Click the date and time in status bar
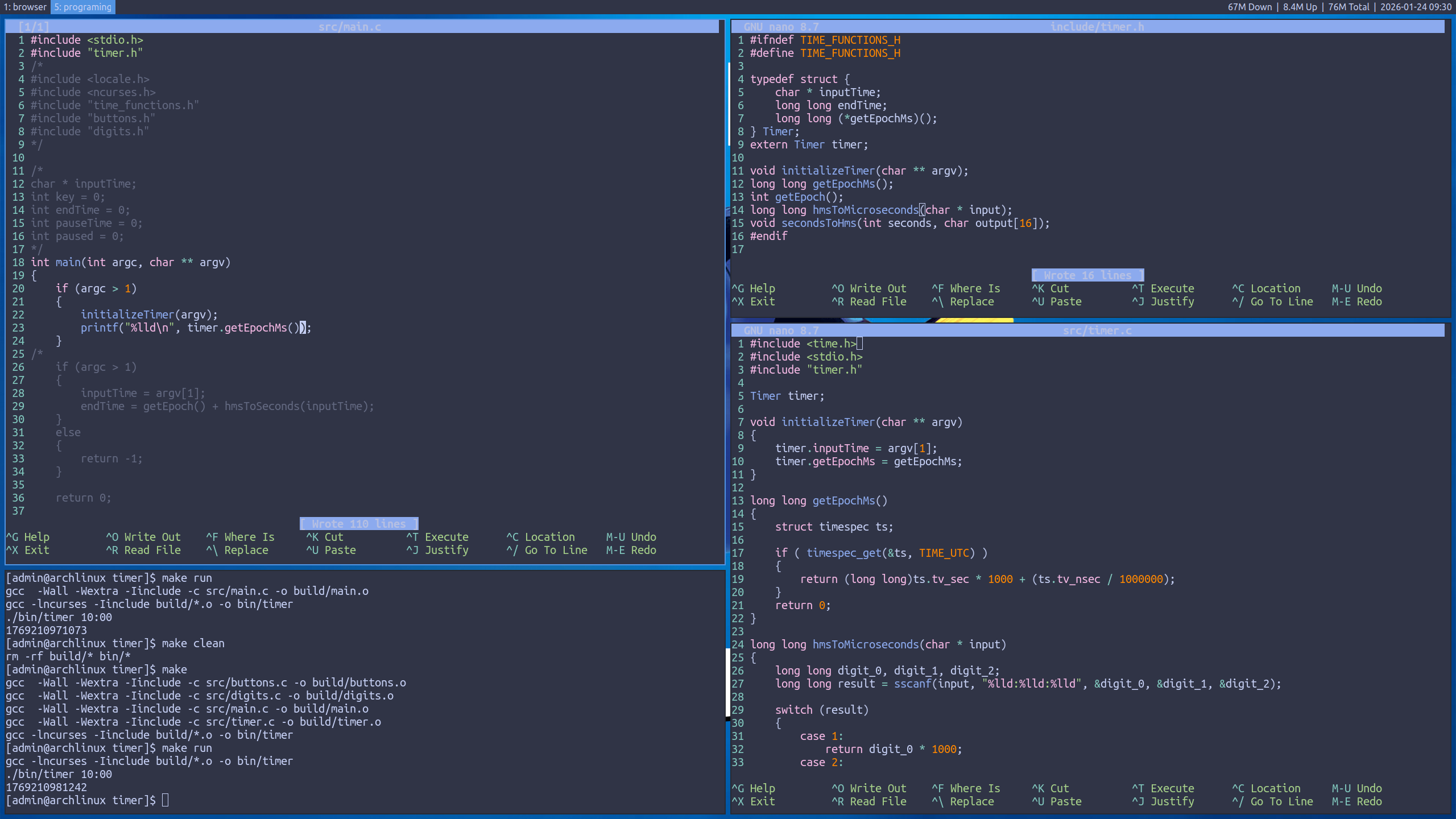The image size is (1456, 819). pyautogui.click(x=1415, y=7)
